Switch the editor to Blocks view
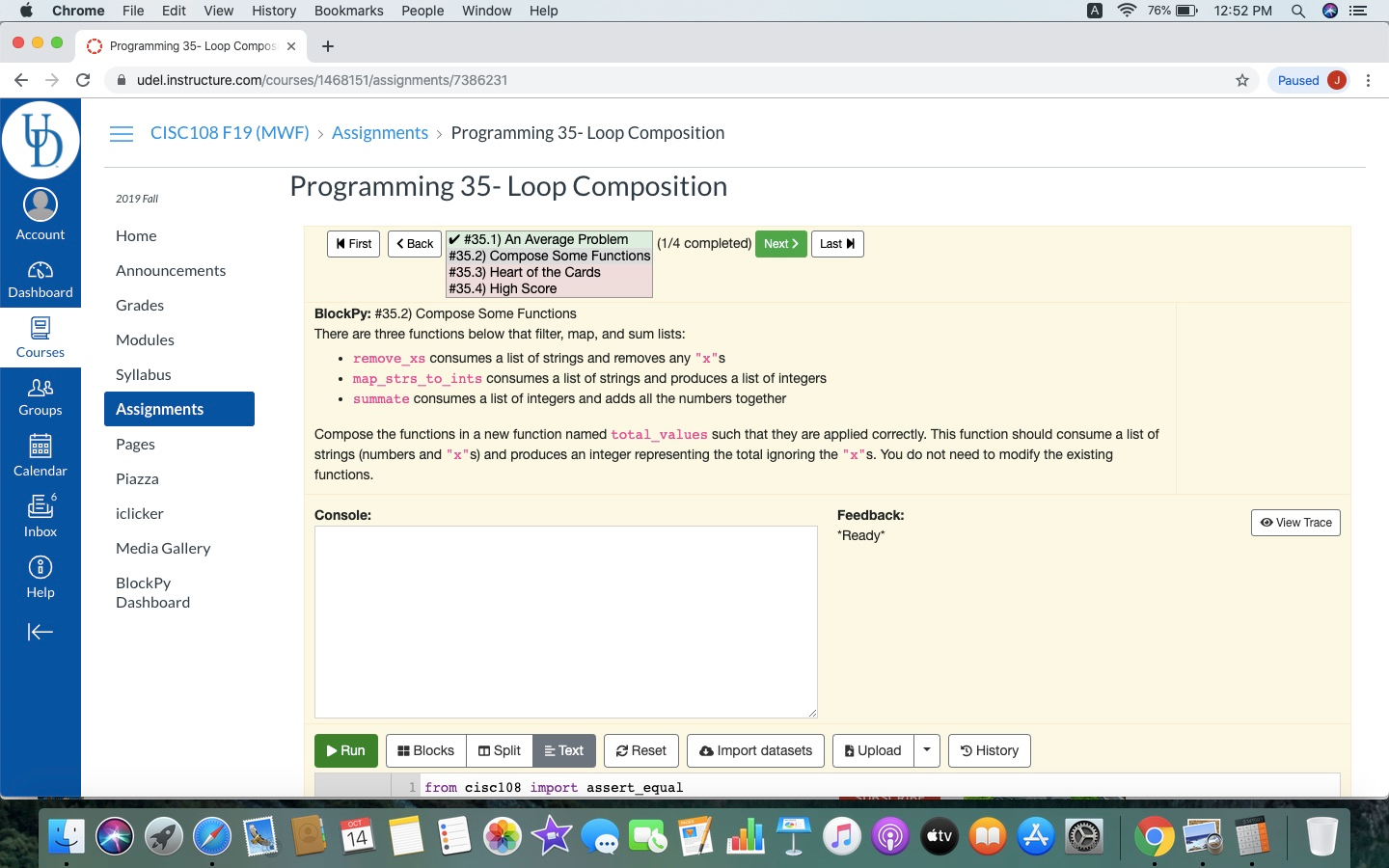This screenshot has height=868, width=1389. [x=425, y=750]
